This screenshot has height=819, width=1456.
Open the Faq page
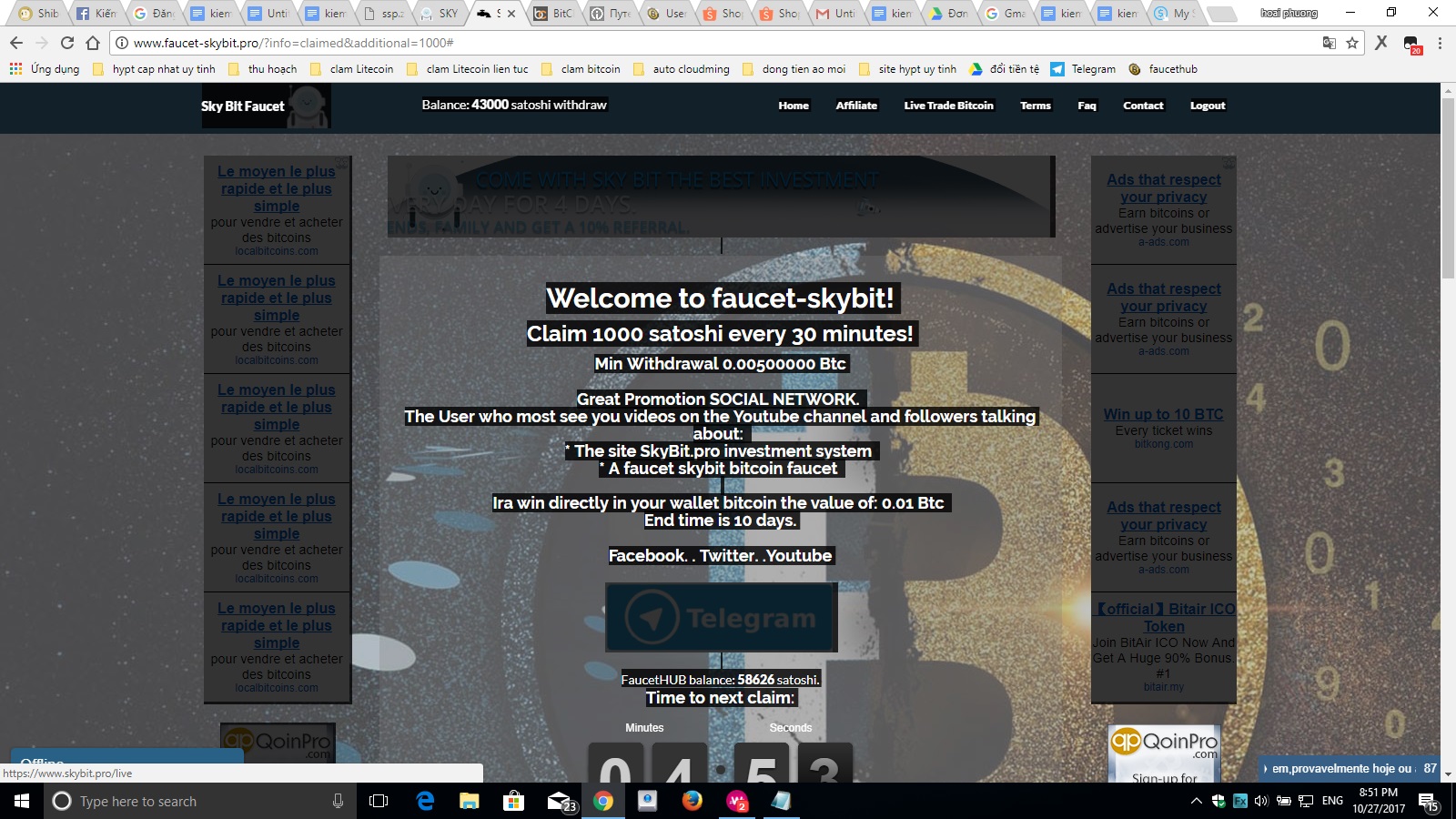coord(1087,106)
